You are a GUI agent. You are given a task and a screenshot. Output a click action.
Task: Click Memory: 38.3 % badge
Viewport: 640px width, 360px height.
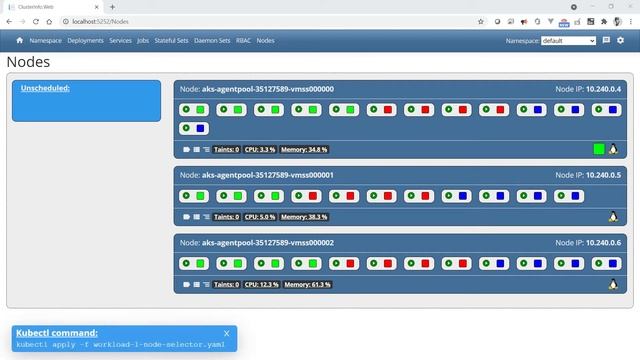coord(304,217)
